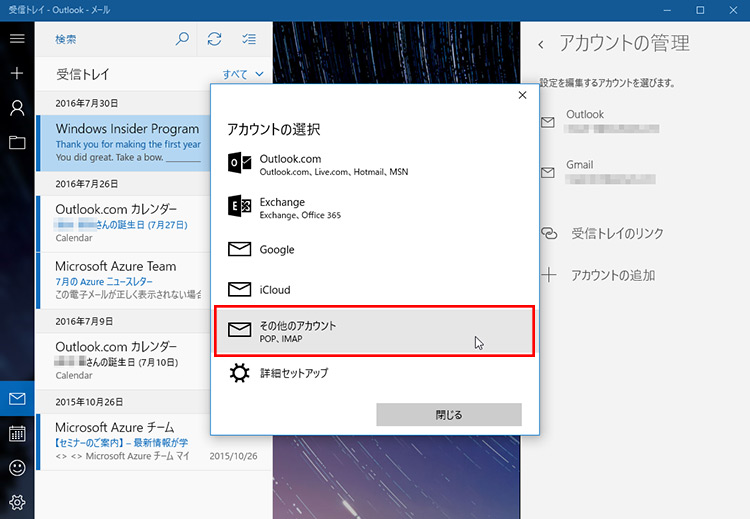Click the 閉じる button

click(448, 414)
